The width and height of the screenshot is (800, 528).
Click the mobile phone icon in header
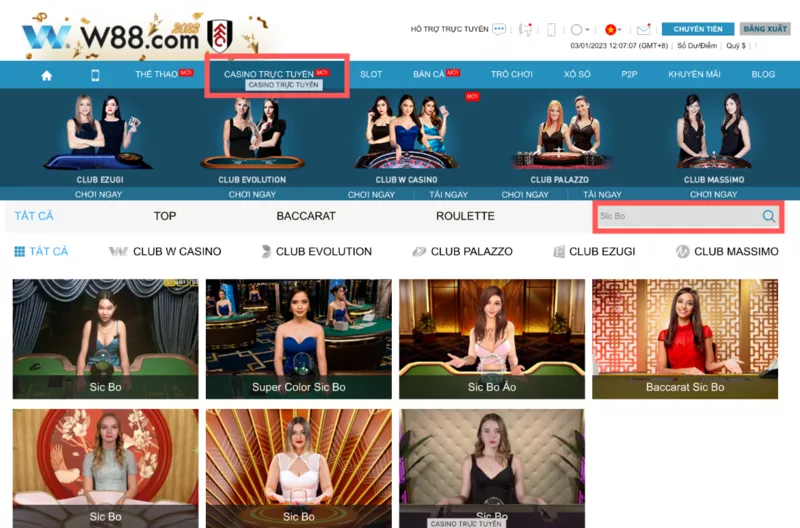point(551,30)
